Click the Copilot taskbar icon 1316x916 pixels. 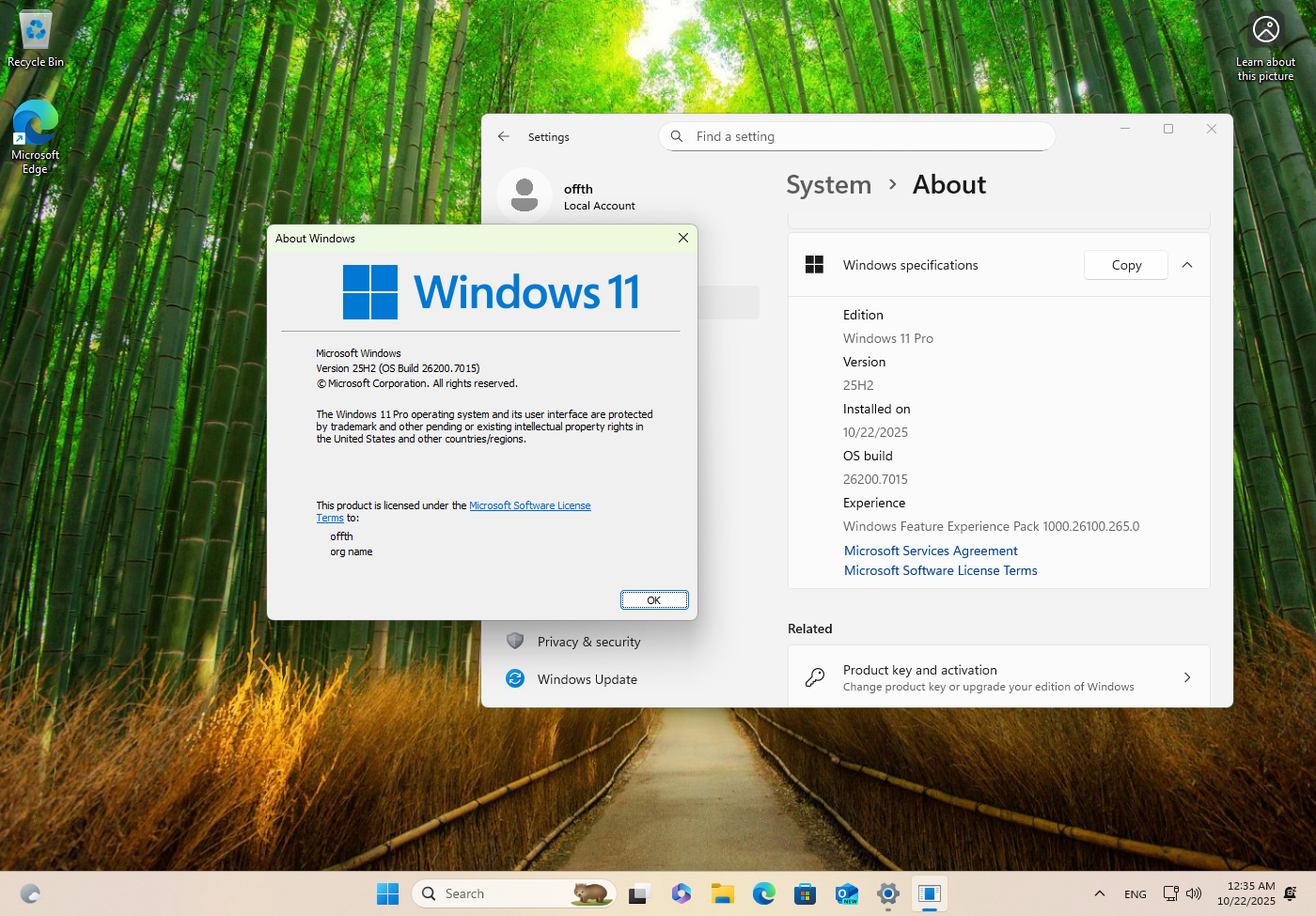coord(681,893)
